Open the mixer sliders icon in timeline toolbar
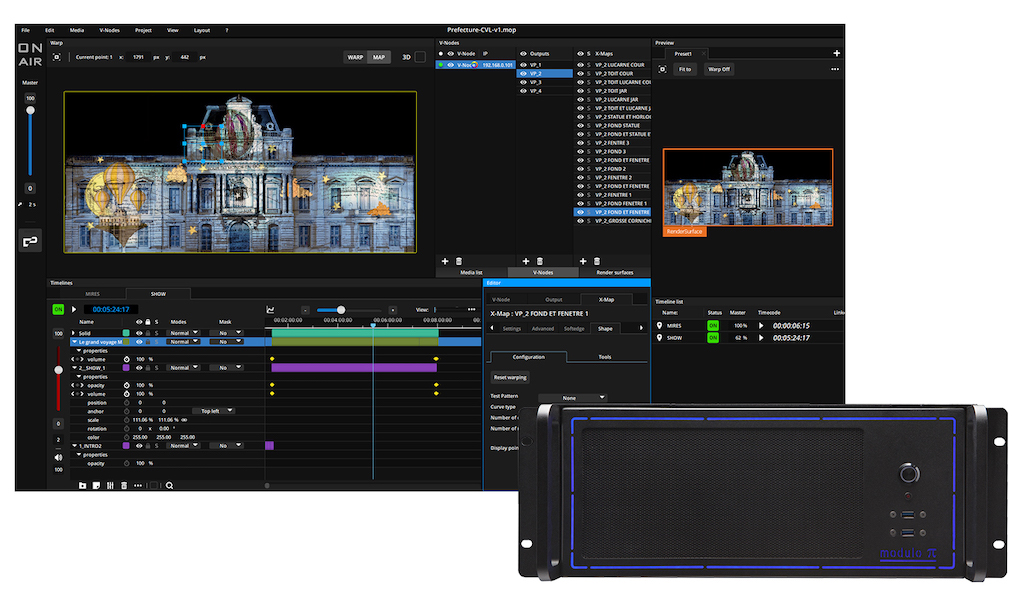This screenshot has height=599, width=1024. click(x=110, y=486)
